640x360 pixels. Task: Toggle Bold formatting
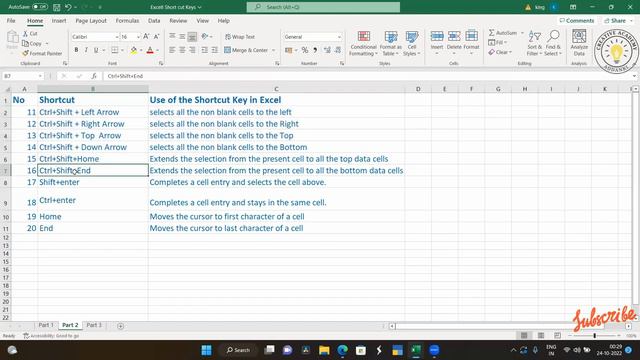[76, 50]
